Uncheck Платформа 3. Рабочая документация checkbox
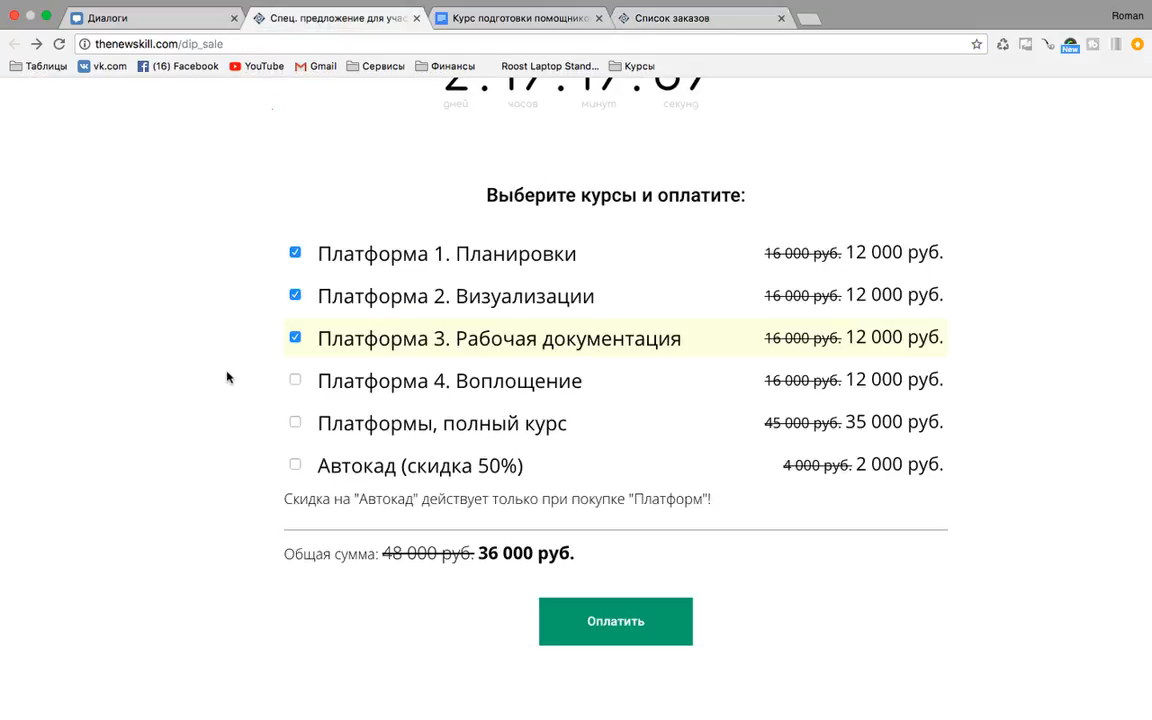1152x720 pixels. tap(295, 337)
